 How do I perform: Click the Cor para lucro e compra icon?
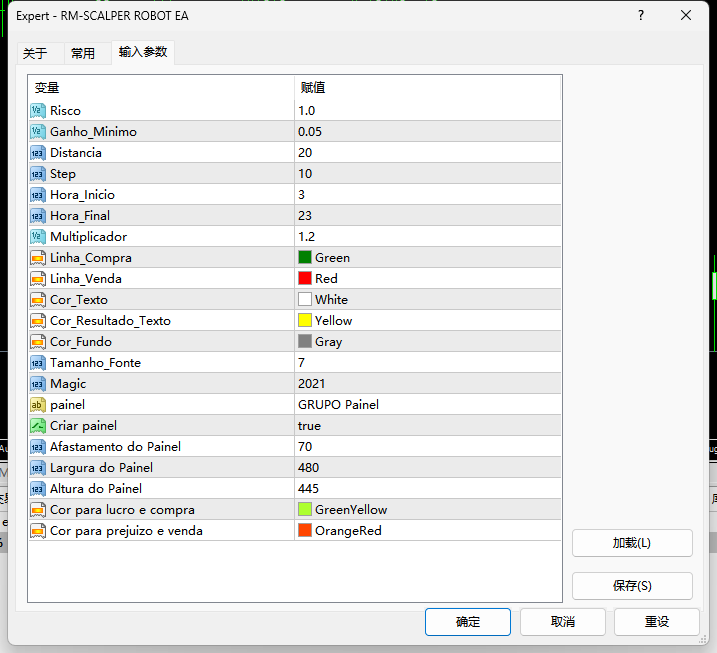coord(38,510)
